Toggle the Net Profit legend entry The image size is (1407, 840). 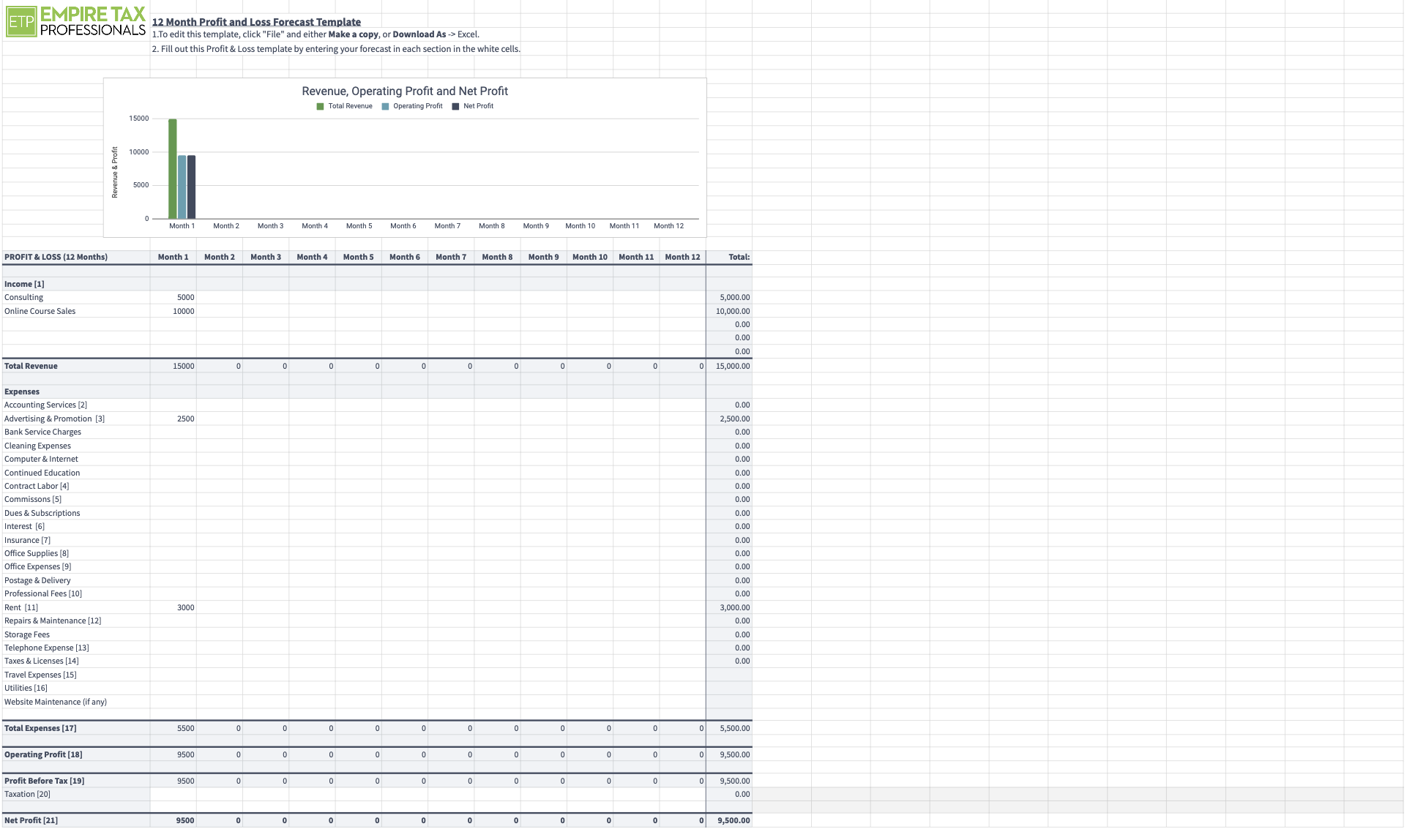[x=476, y=105]
